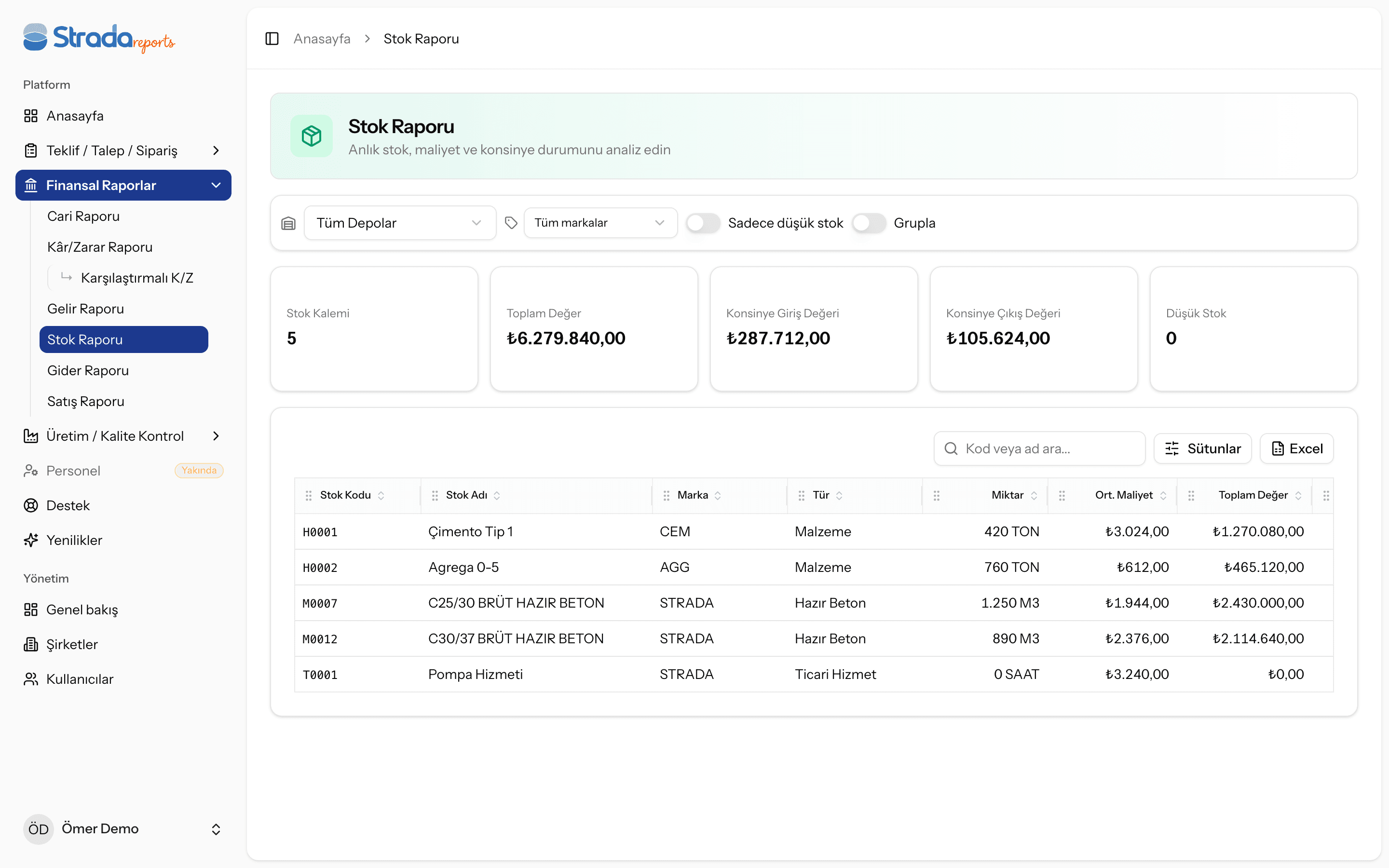This screenshot has height=868, width=1389.
Task: Enable the Grupla switch
Action: tap(869, 223)
